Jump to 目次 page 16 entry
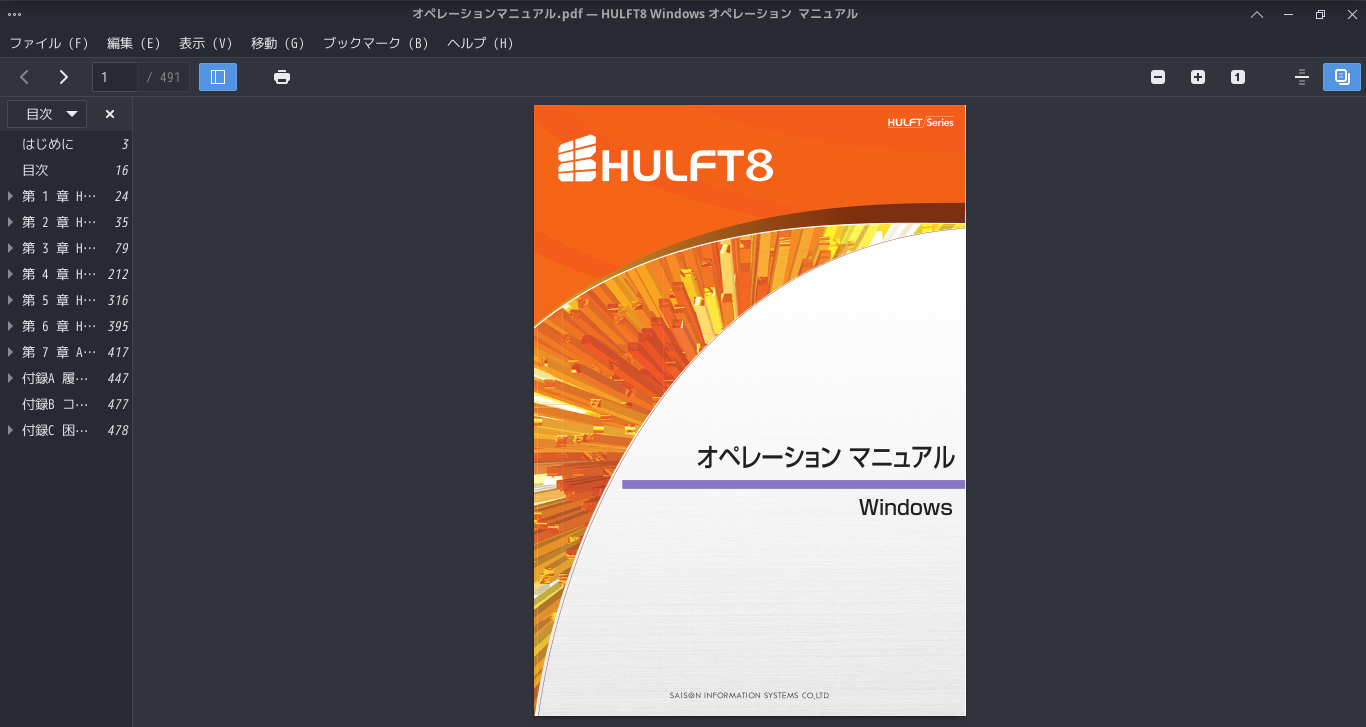The height and width of the screenshot is (727, 1366). click(x=66, y=170)
